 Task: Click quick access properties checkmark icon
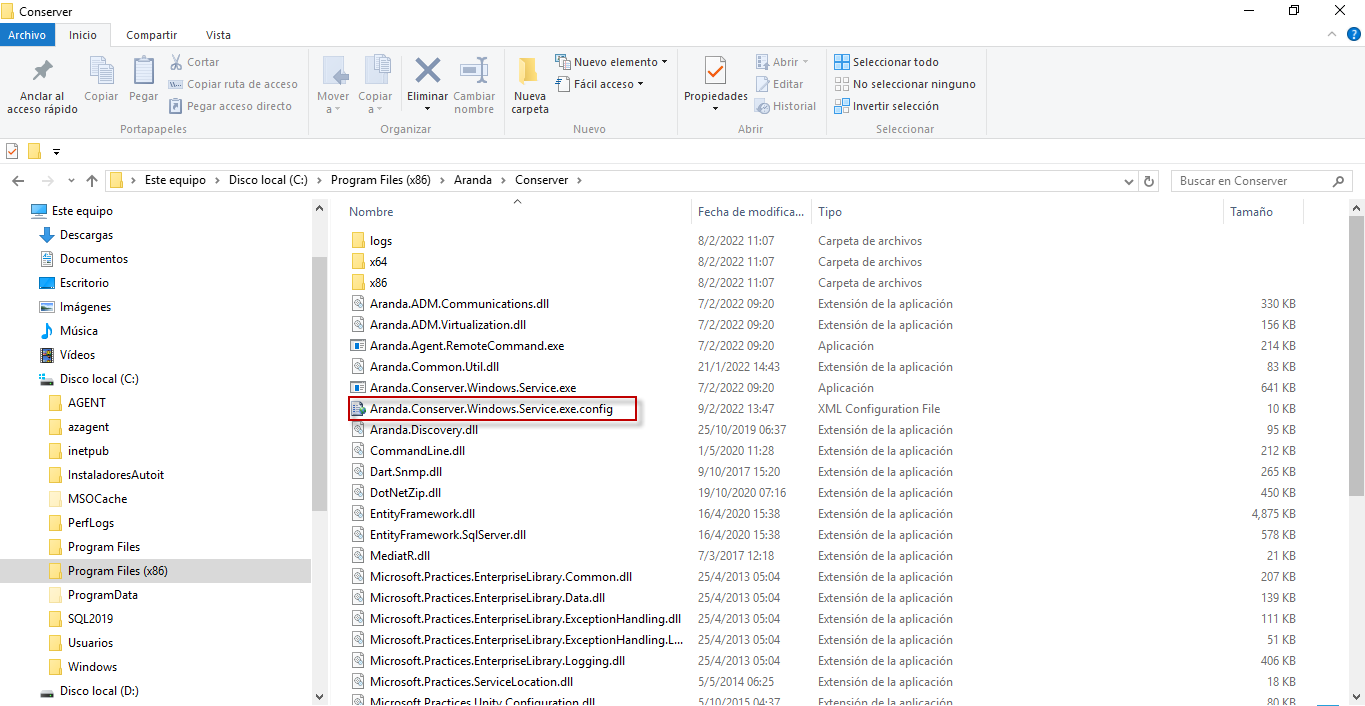click(x=12, y=151)
